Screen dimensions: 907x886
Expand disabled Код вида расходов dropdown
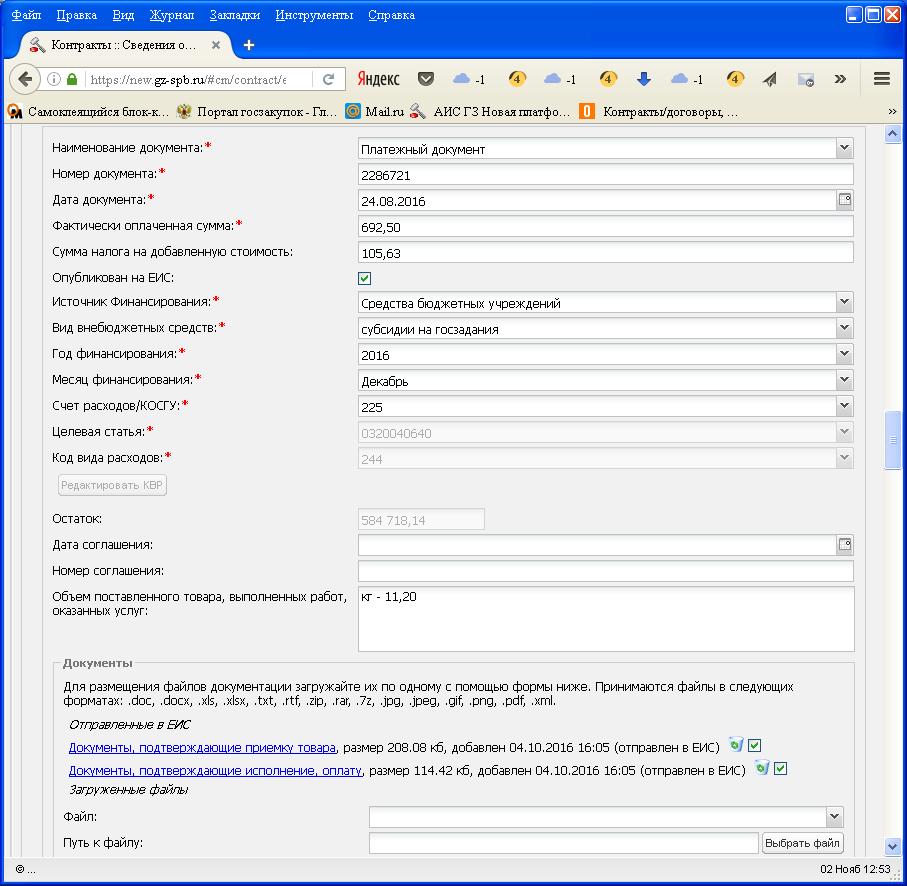coord(845,458)
